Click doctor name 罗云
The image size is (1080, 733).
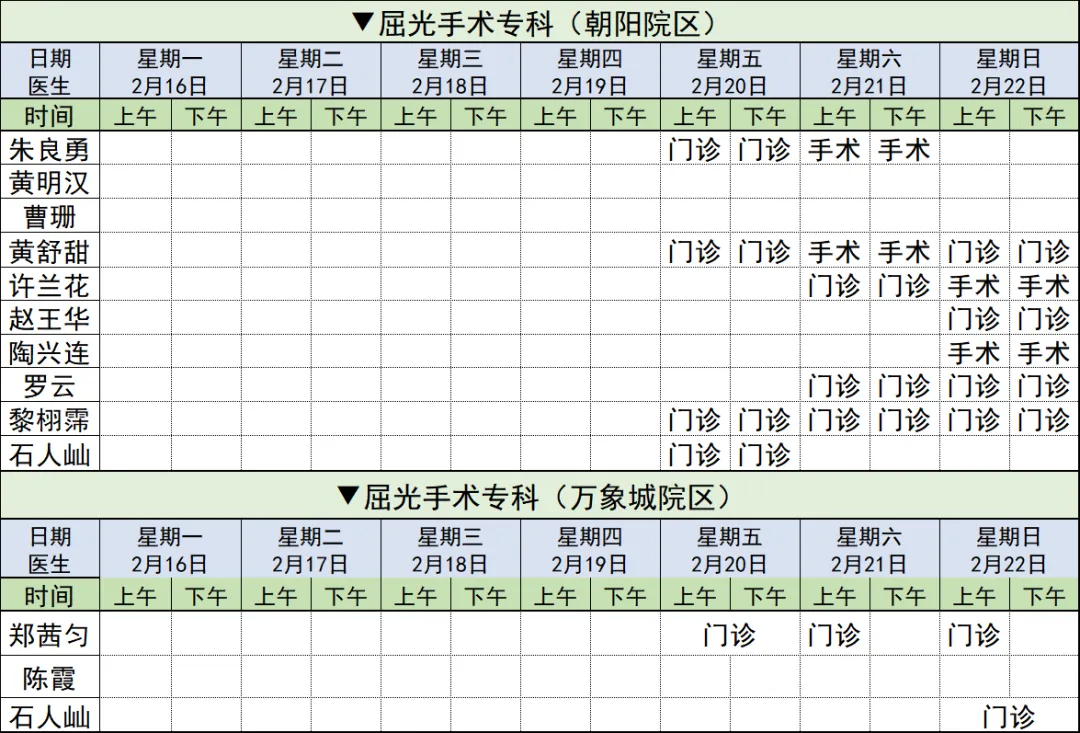[50, 386]
